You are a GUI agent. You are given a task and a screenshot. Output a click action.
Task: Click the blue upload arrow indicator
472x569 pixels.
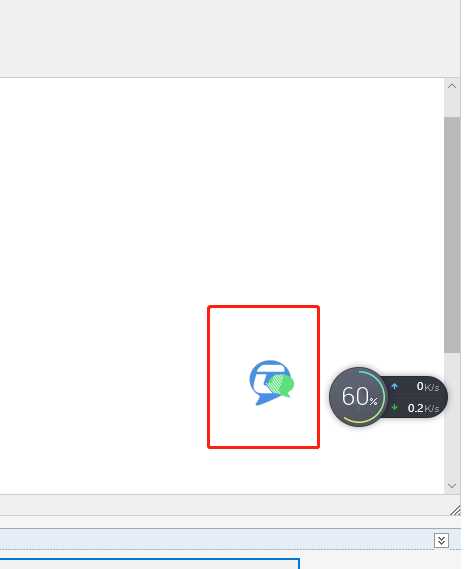pyautogui.click(x=395, y=386)
